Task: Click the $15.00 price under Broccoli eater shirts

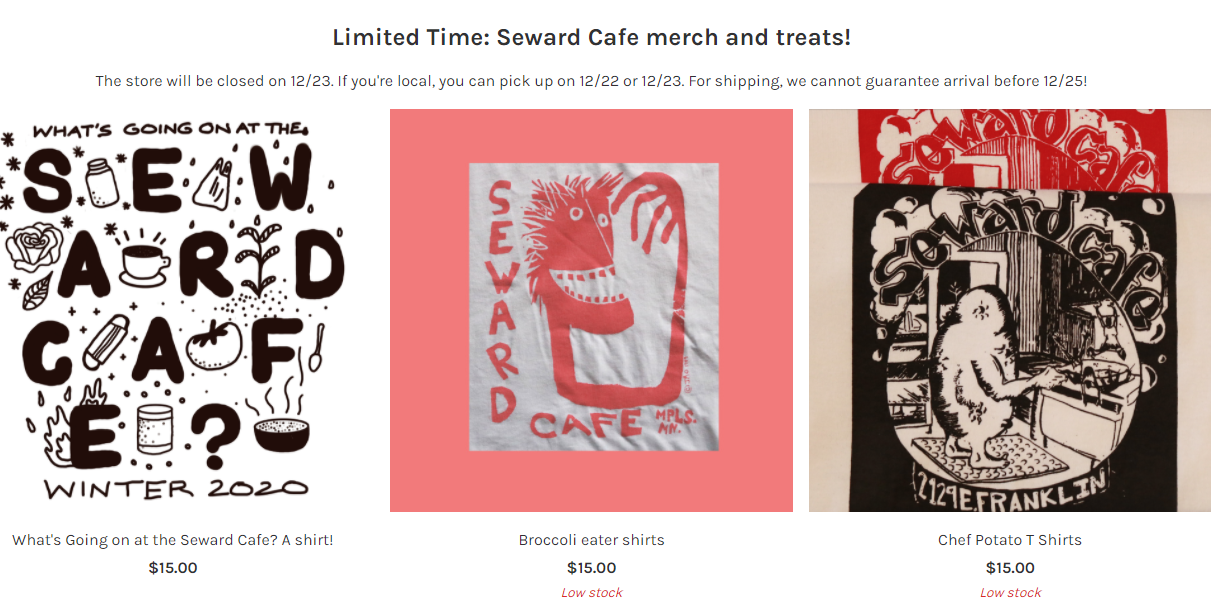Action: pyautogui.click(x=592, y=568)
